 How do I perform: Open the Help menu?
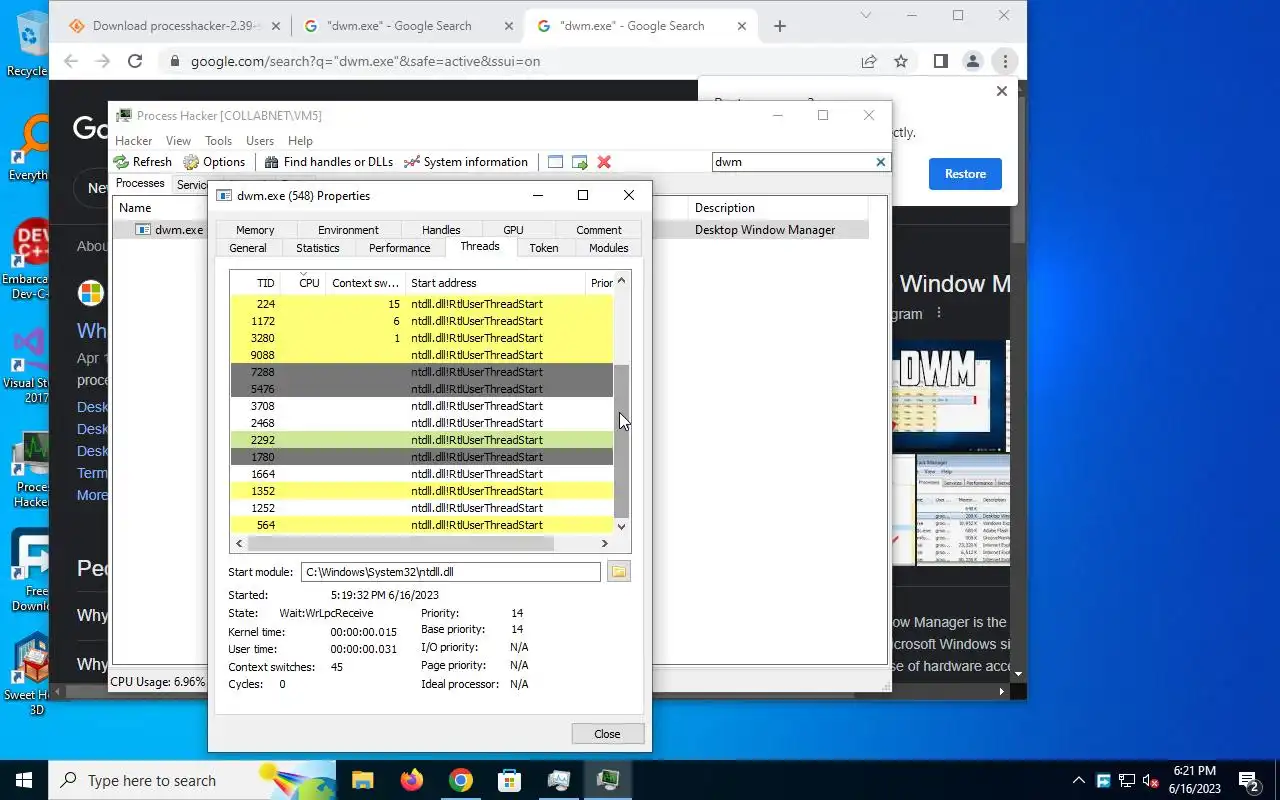(x=300, y=141)
